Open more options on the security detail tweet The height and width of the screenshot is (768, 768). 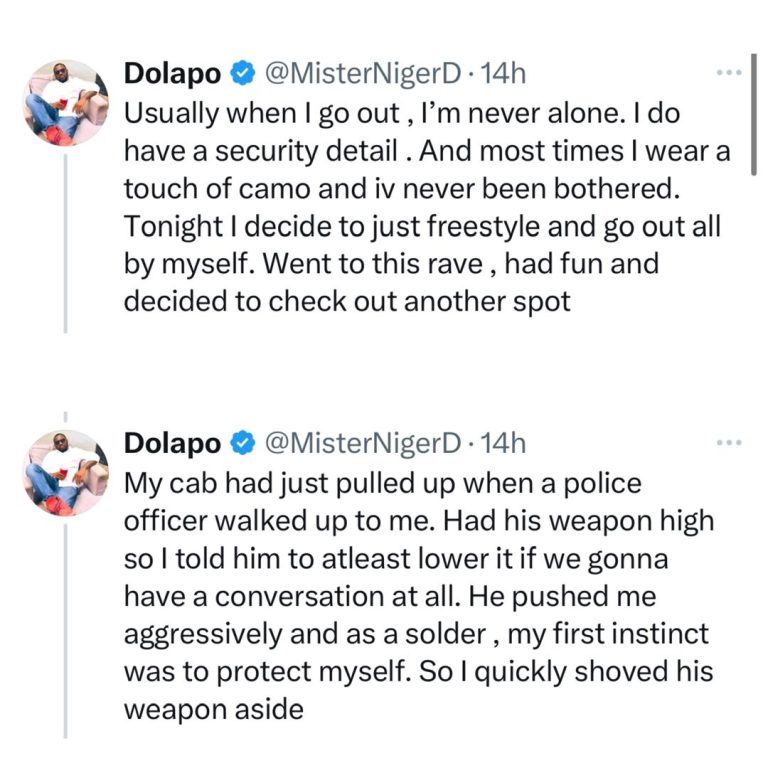730,73
